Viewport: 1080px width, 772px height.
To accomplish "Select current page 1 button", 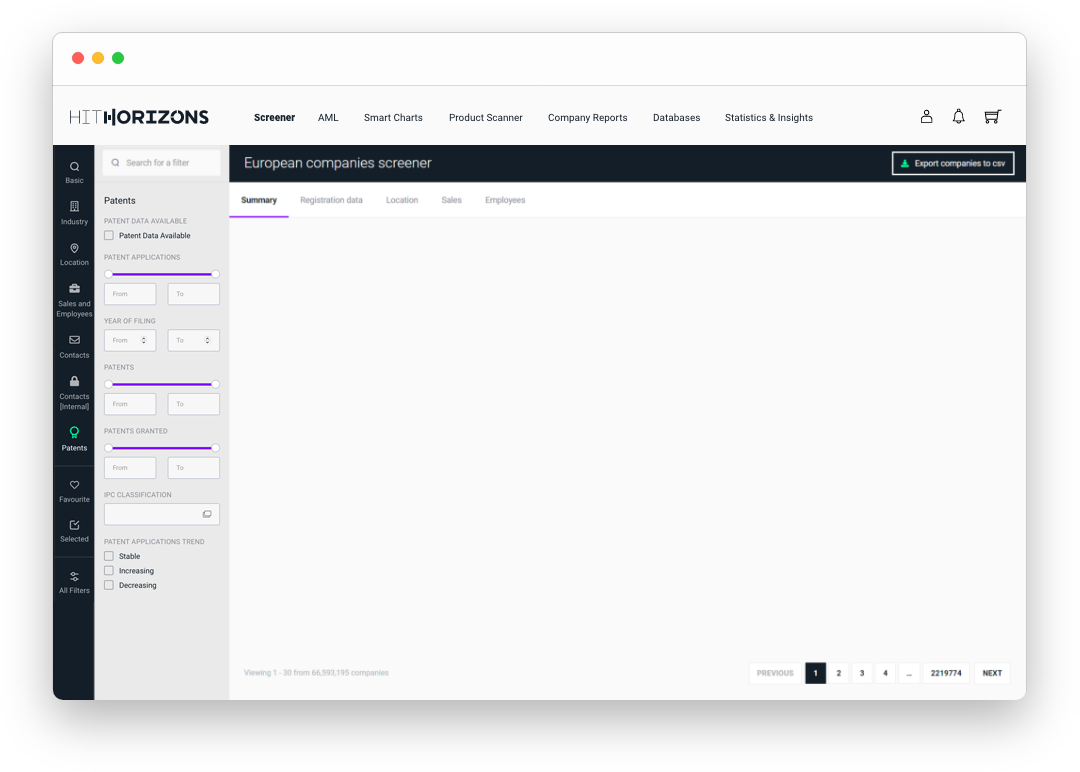I will click(x=816, y=674).
